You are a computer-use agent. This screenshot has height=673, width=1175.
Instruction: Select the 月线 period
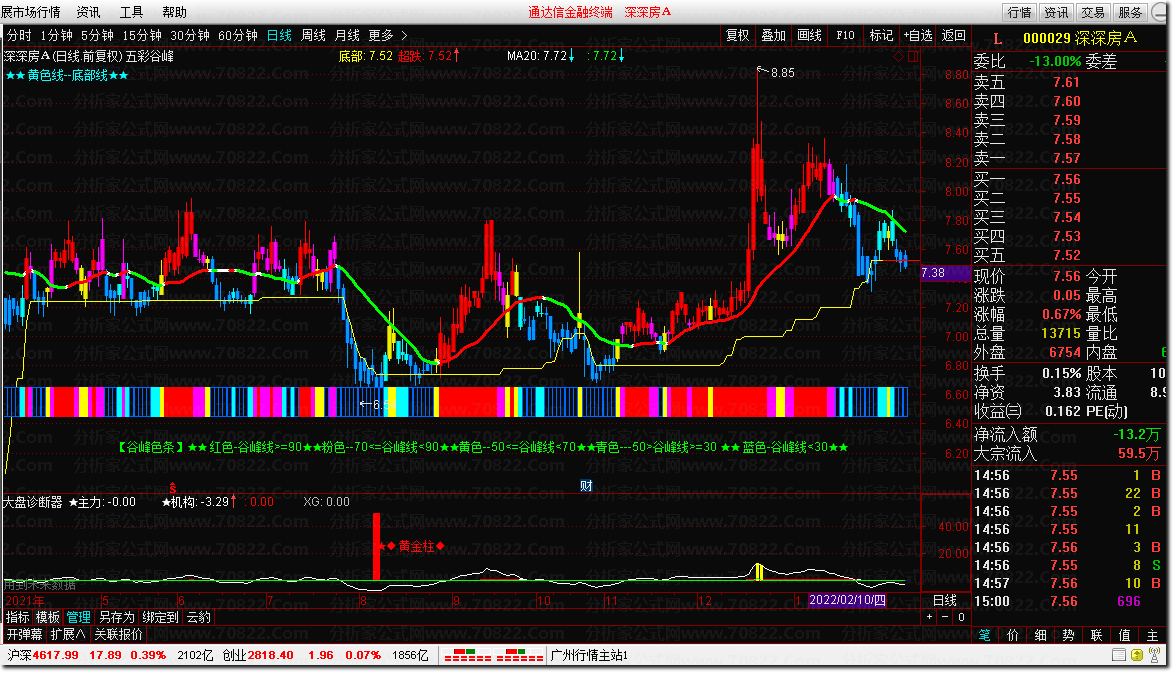(347, 35)
